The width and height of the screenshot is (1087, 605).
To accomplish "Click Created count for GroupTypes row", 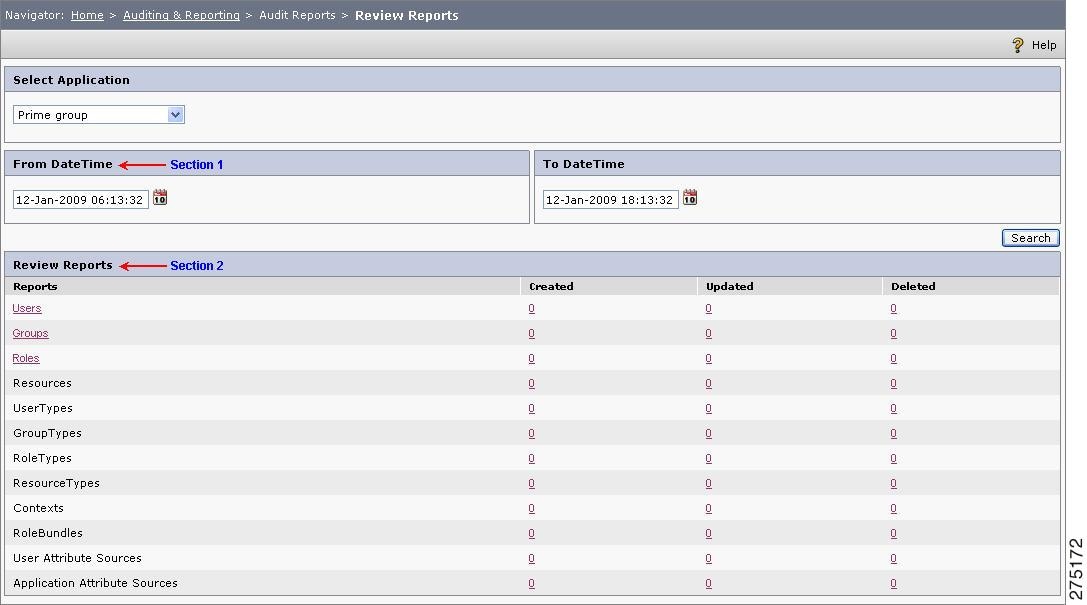I will (x=532, y=433).
